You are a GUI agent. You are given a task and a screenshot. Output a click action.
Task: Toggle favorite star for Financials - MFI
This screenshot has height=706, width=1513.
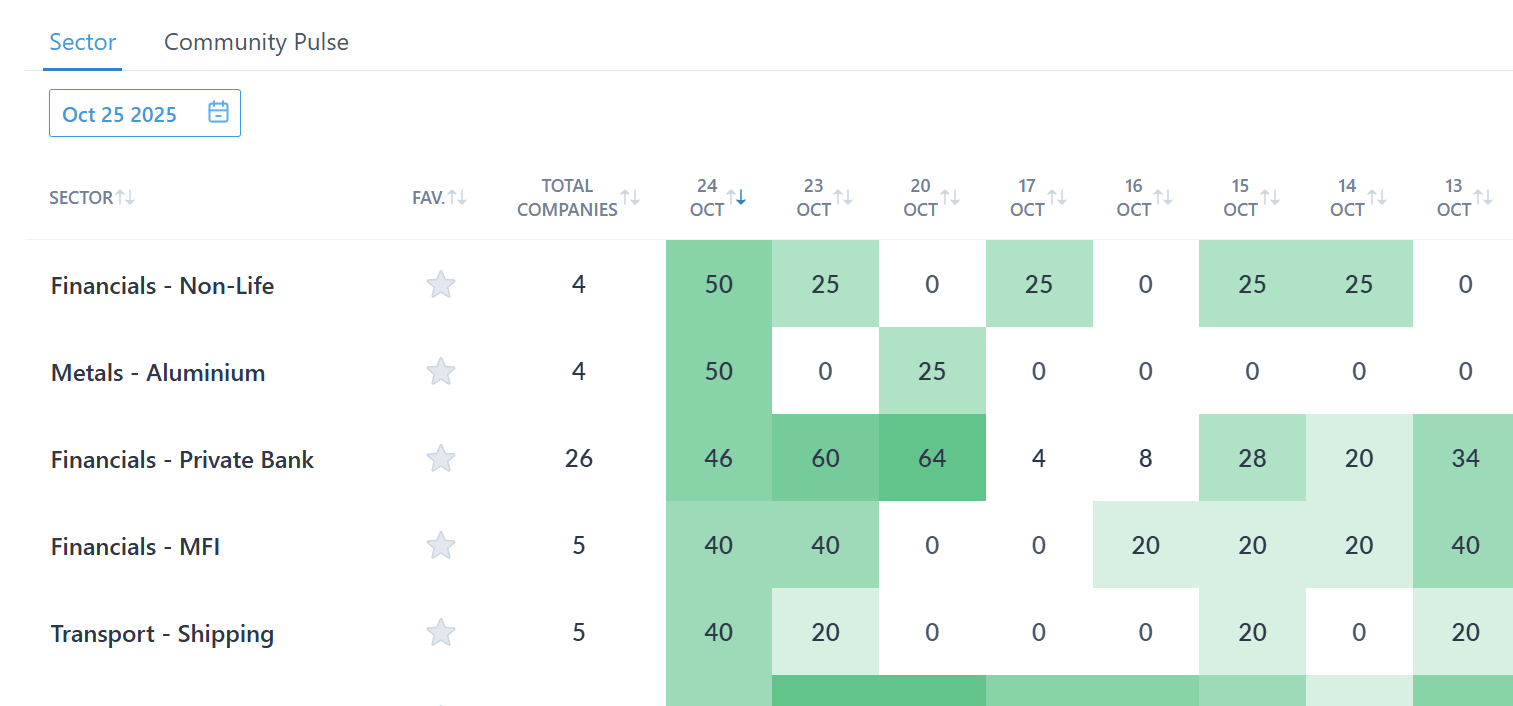(x=441, y=546)
